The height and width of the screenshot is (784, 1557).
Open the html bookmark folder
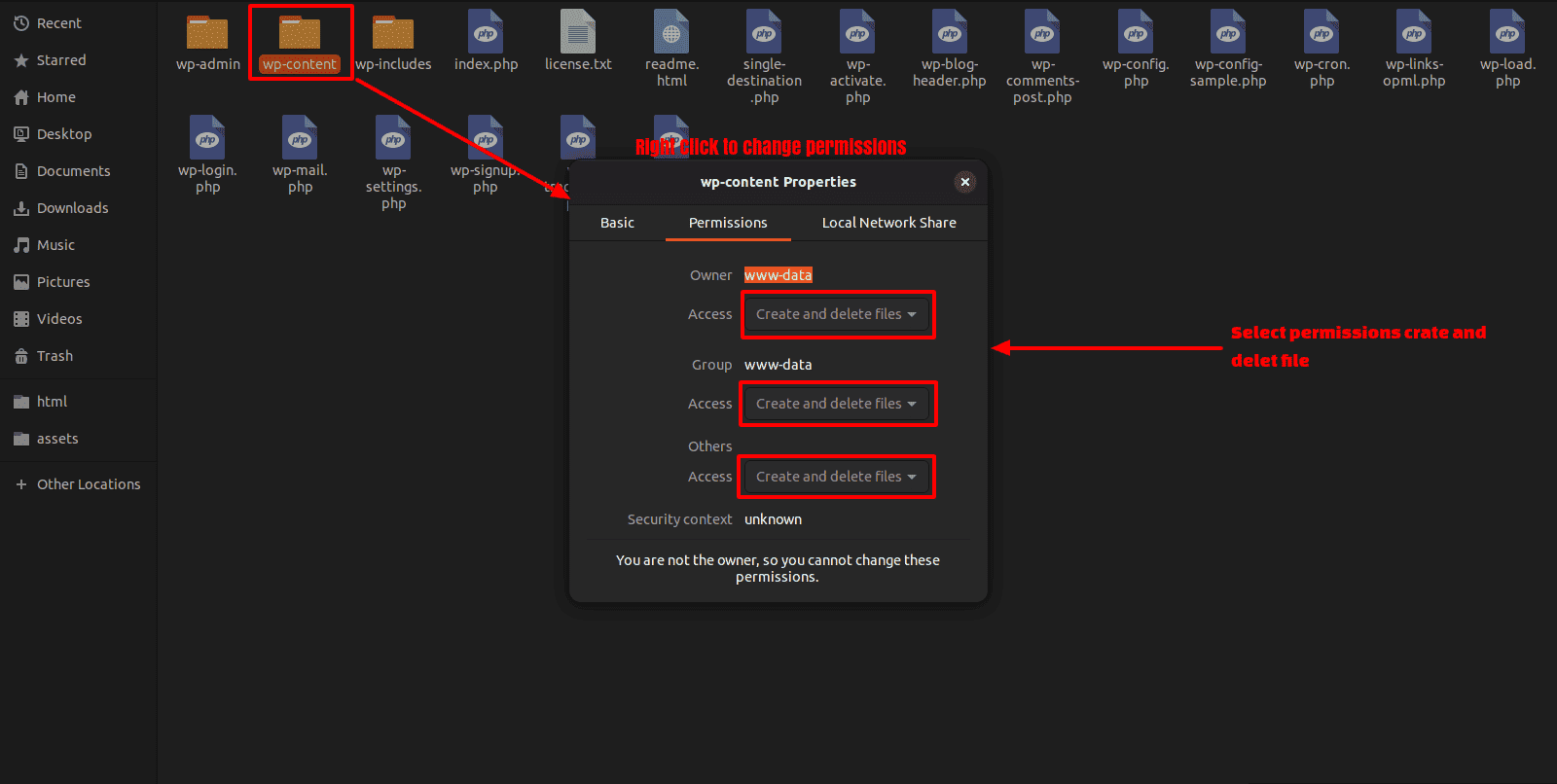click(78, 402)
